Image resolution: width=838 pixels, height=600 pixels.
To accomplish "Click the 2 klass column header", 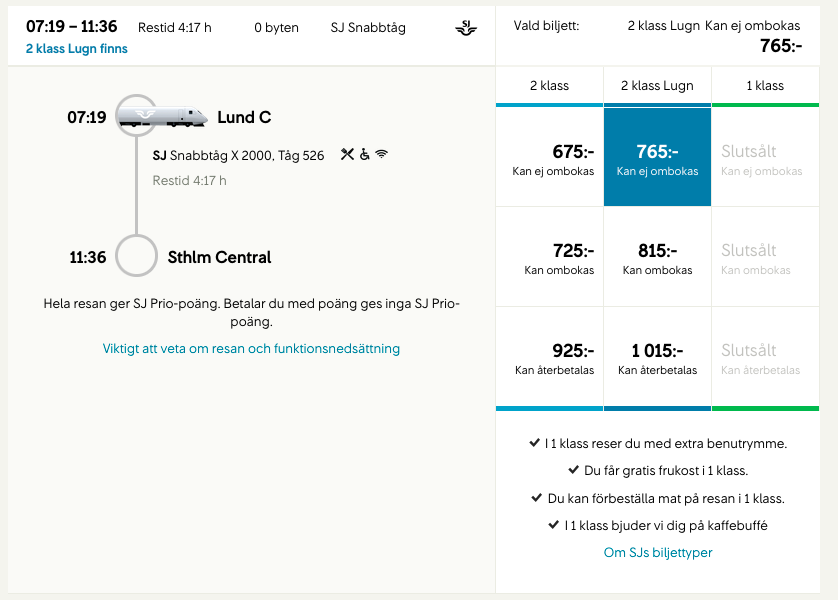I will 549,86.
